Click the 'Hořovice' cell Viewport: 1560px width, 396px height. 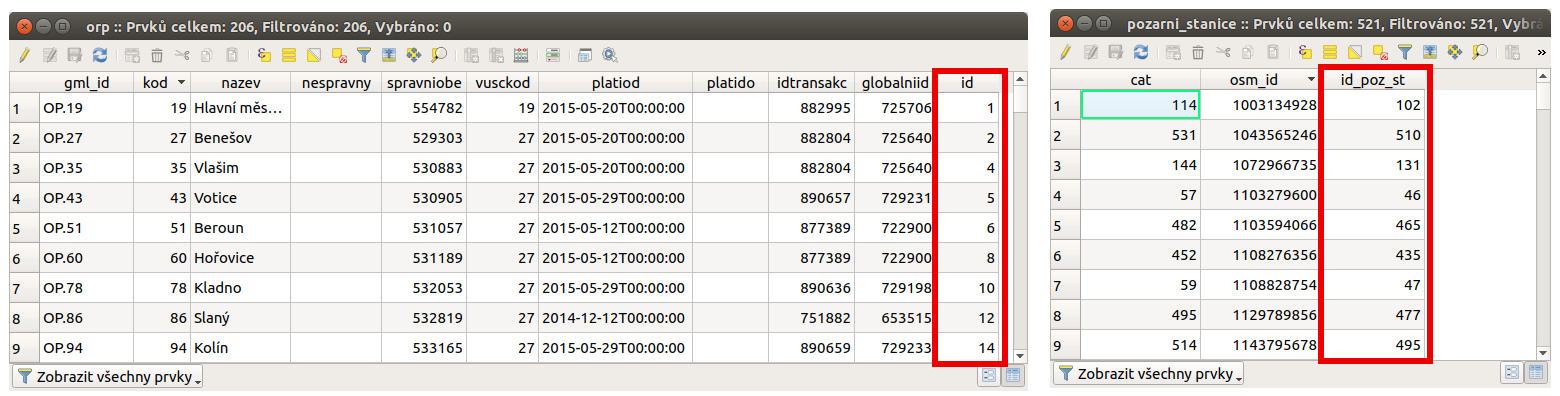240,258
